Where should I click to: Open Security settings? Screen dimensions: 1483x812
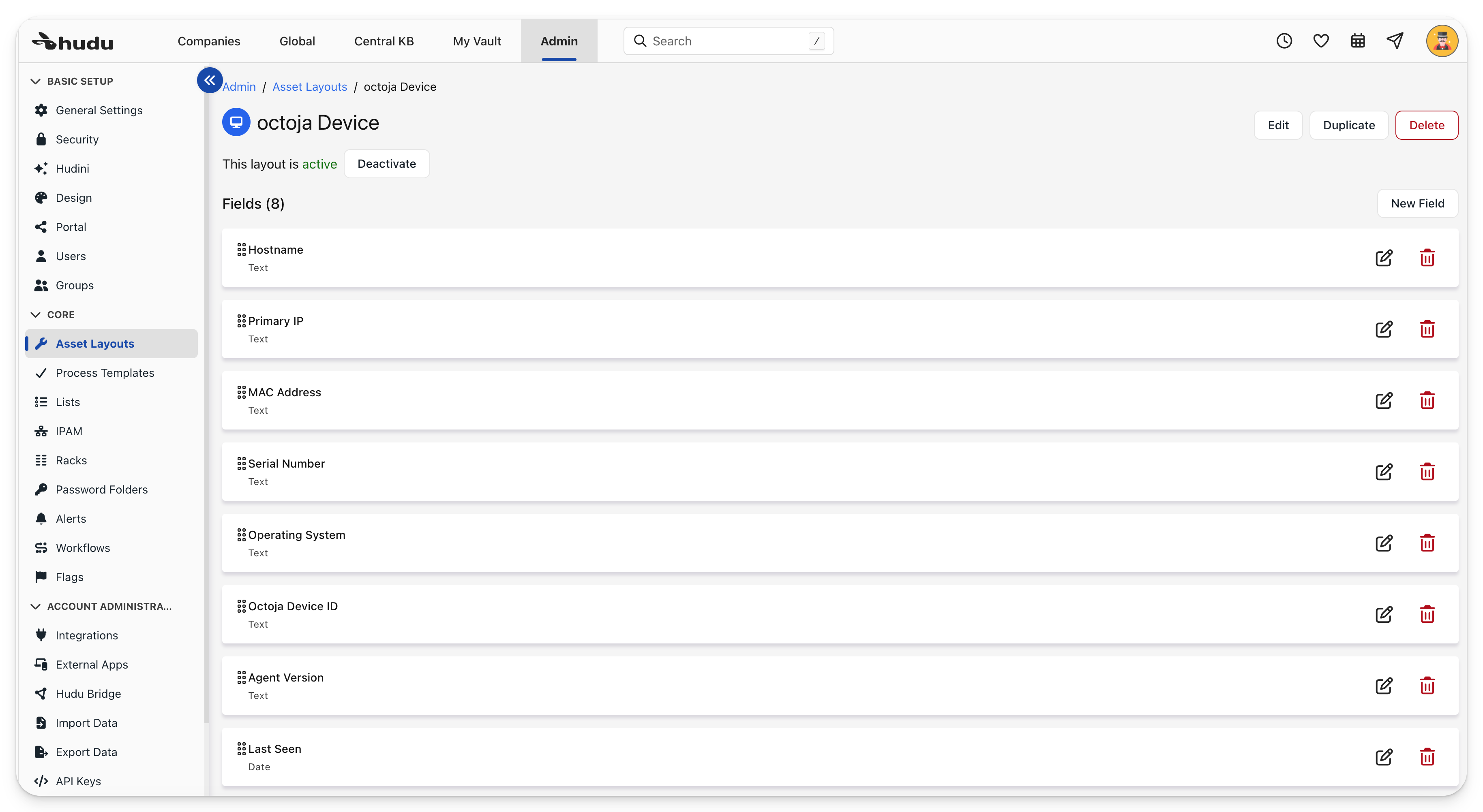pos(111,140)
